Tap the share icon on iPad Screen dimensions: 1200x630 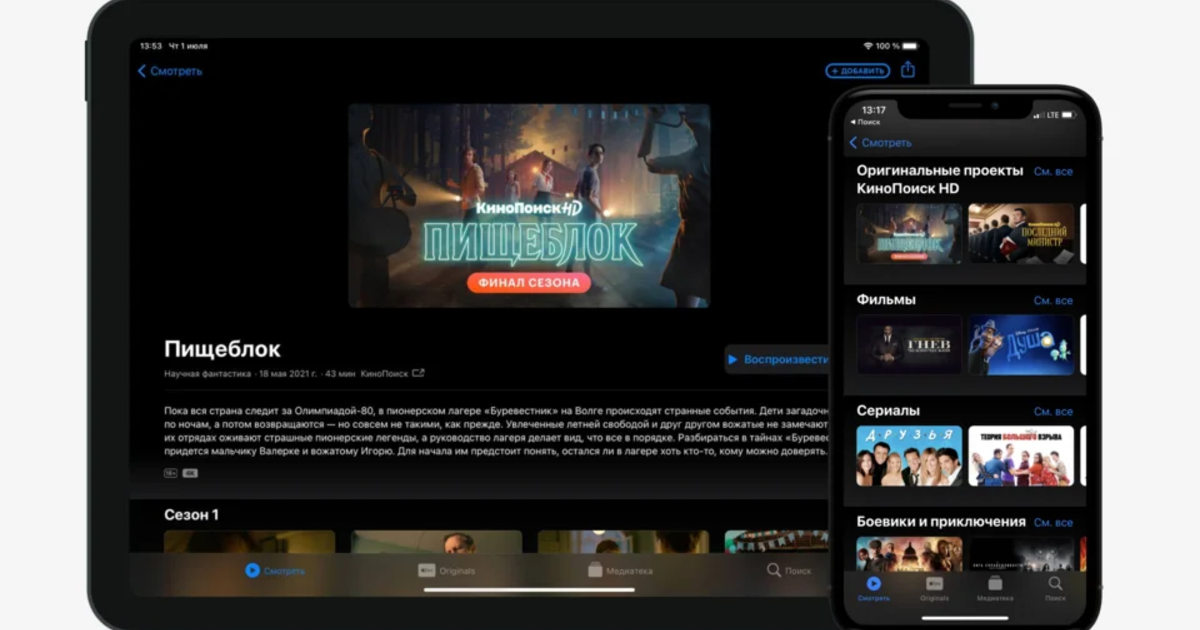coord(907,70)
